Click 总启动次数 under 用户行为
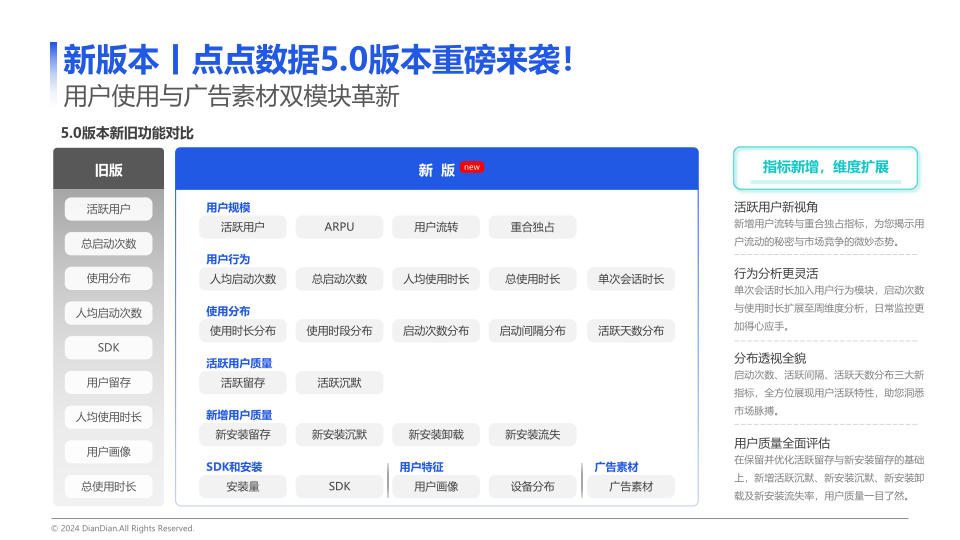The height and width of the screenshot is (540, 960). click(x=339, y=279)
